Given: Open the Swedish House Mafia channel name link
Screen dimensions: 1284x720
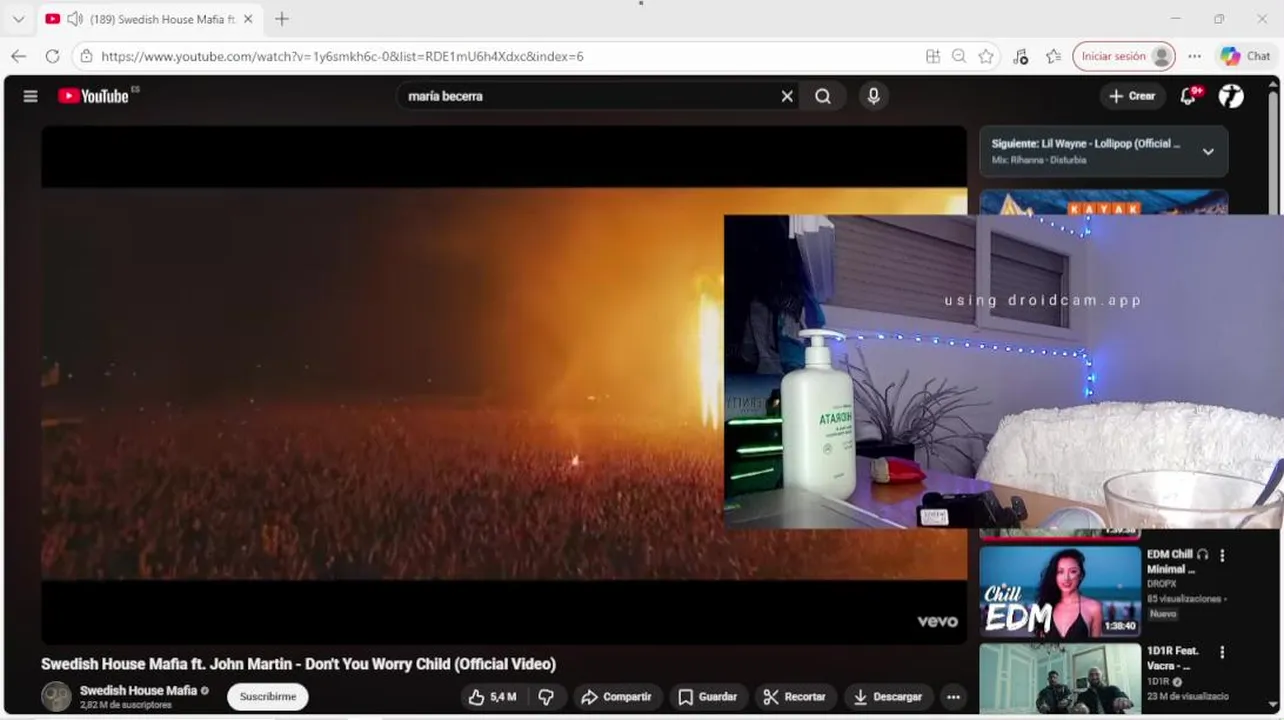Looking at the screenshot, I should coord(138,690).
